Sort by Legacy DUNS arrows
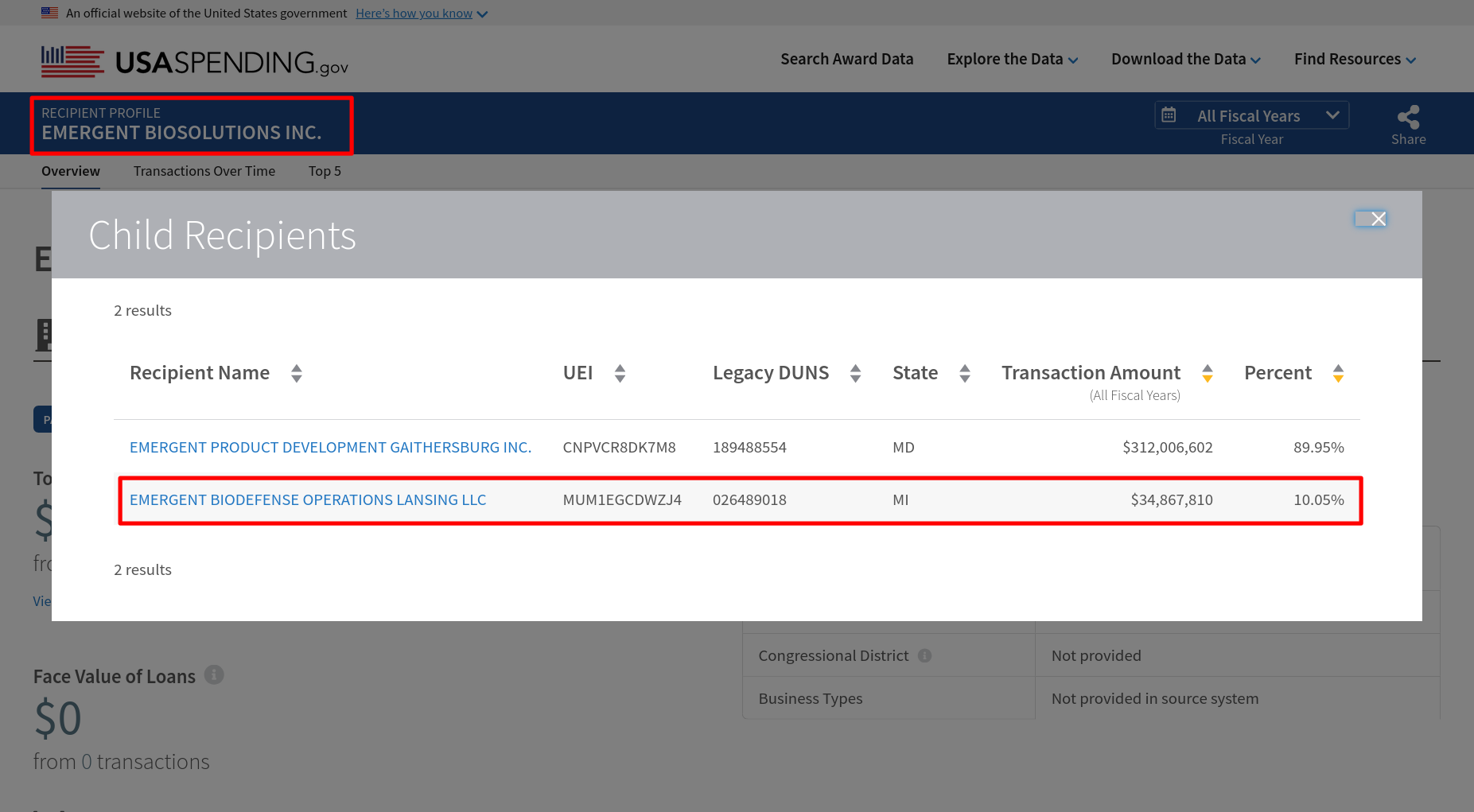 855,373
